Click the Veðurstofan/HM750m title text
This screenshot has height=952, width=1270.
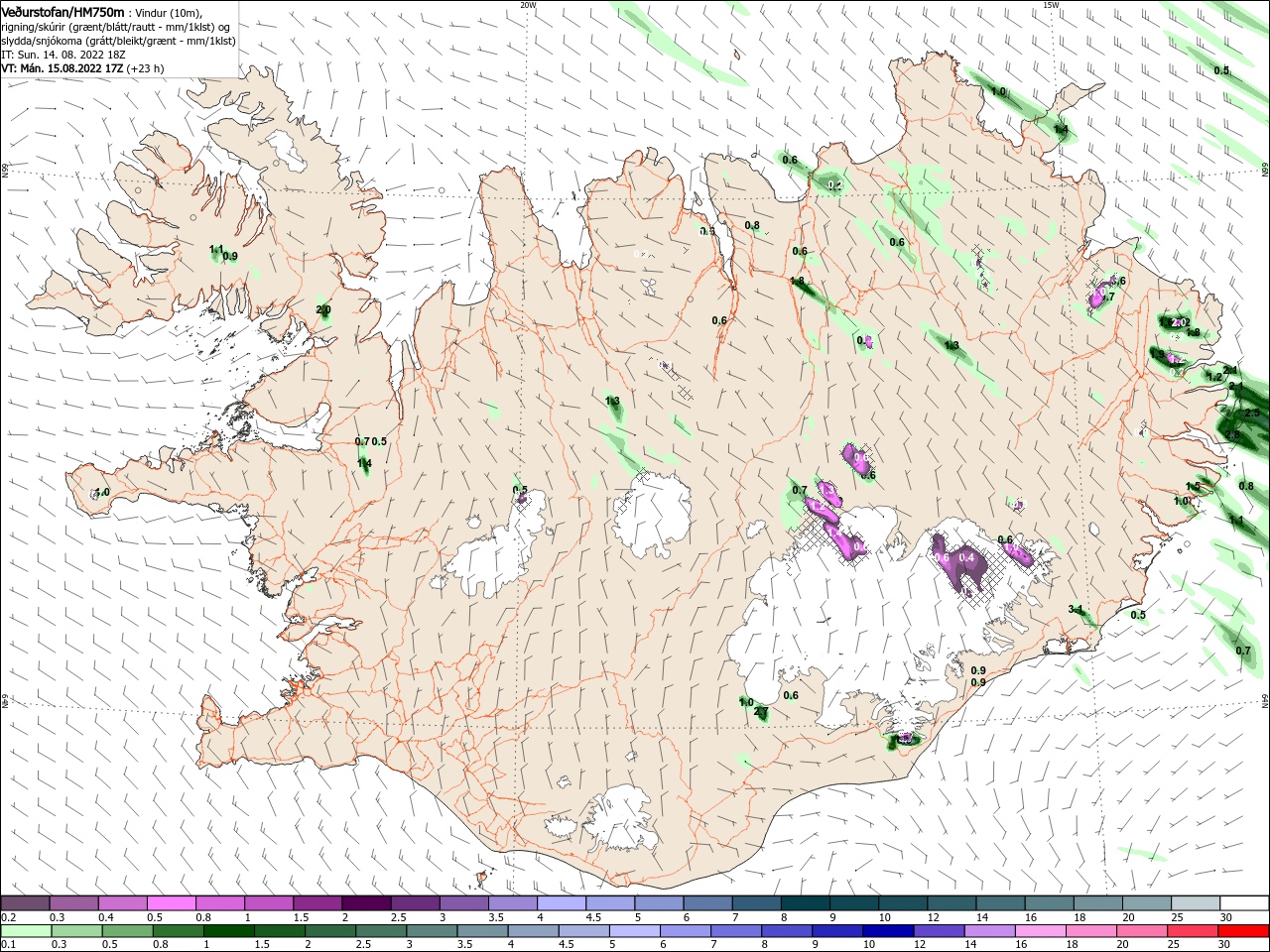63,12
